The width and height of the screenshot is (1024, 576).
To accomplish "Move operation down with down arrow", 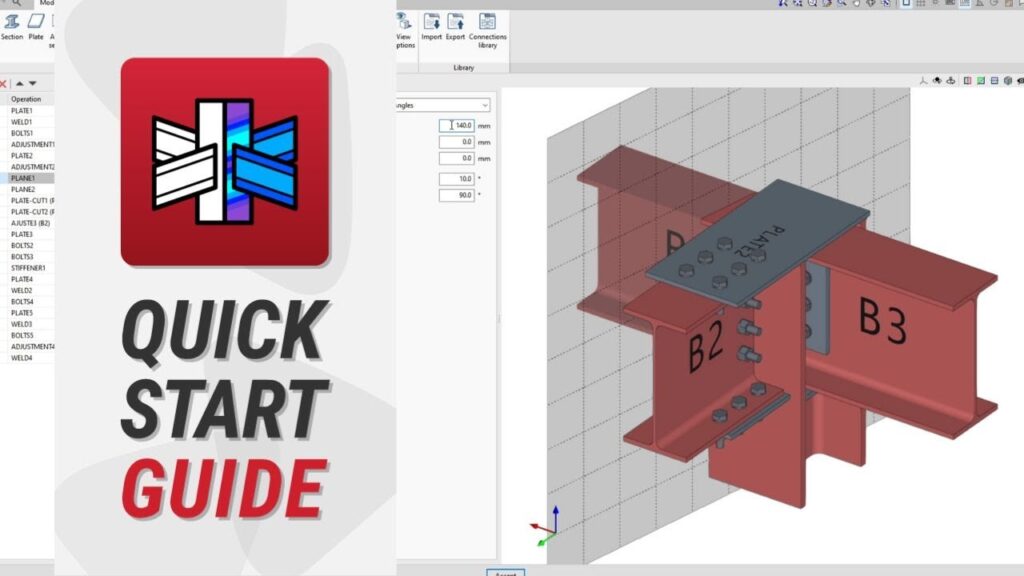I will [32, 84].
